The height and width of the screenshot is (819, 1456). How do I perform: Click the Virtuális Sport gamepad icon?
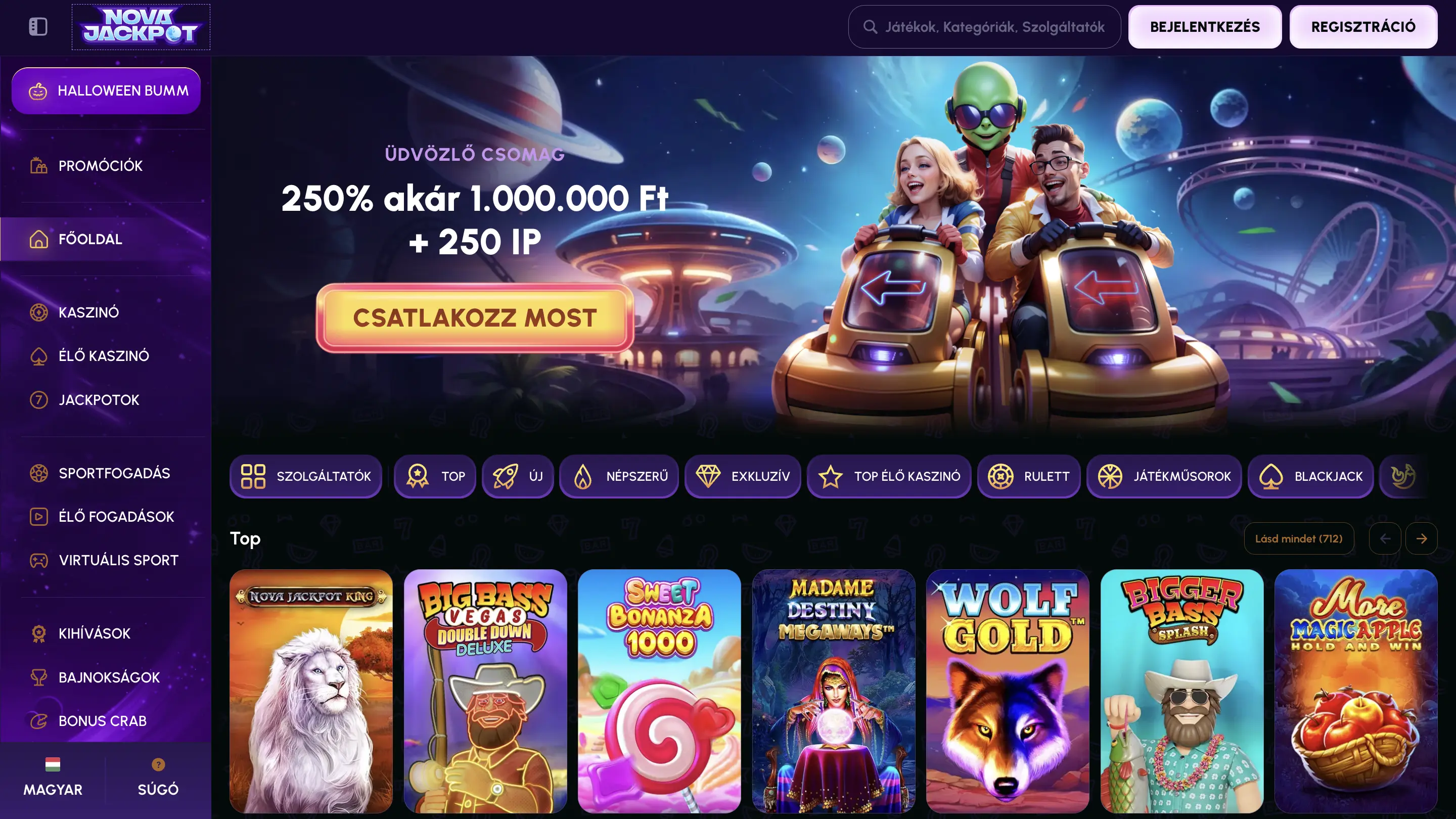point(38,560)
